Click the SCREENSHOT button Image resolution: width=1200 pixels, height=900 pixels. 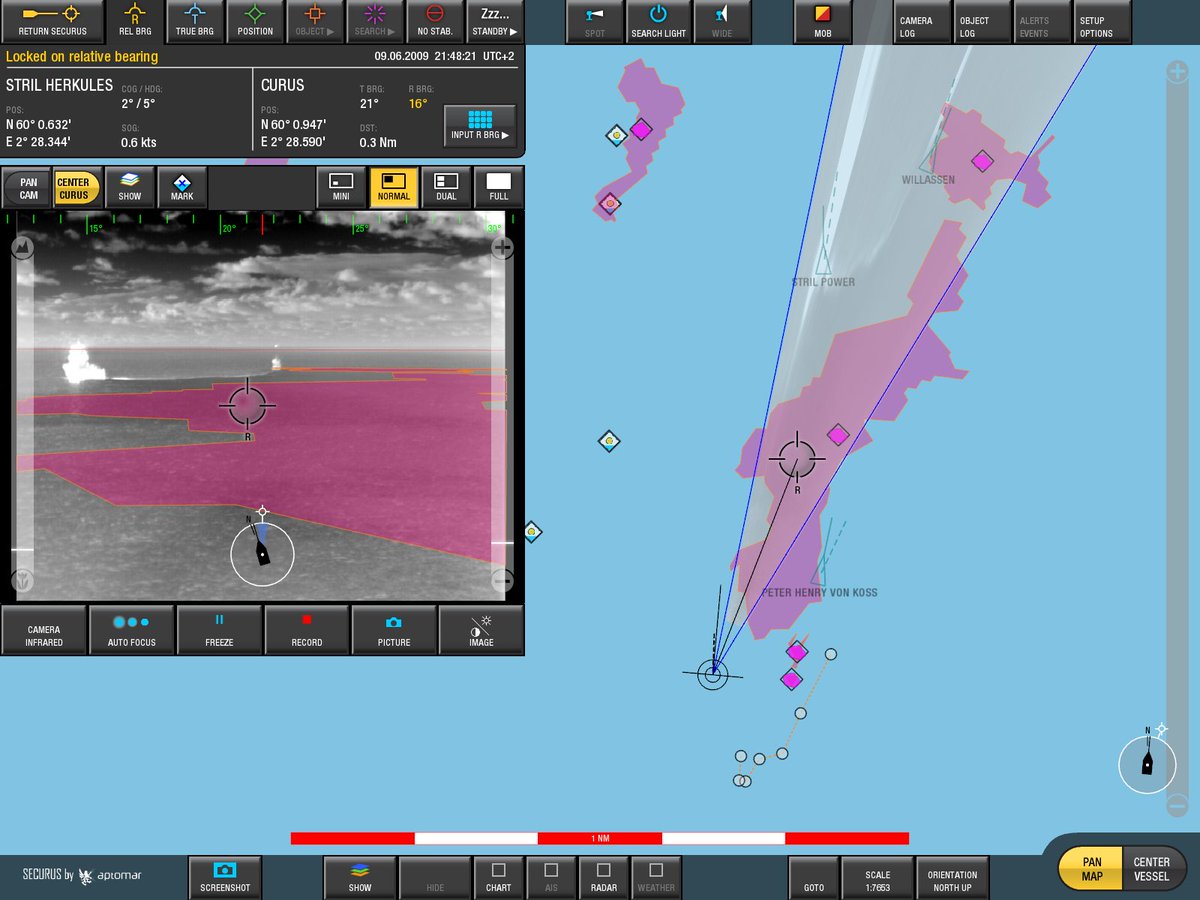pyautogui.click(x=225, y=877)
